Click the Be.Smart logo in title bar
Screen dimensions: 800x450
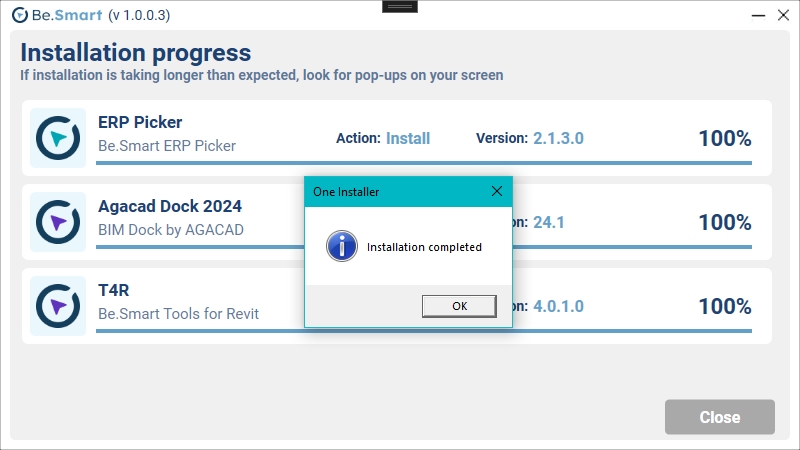tap(19, 15)
